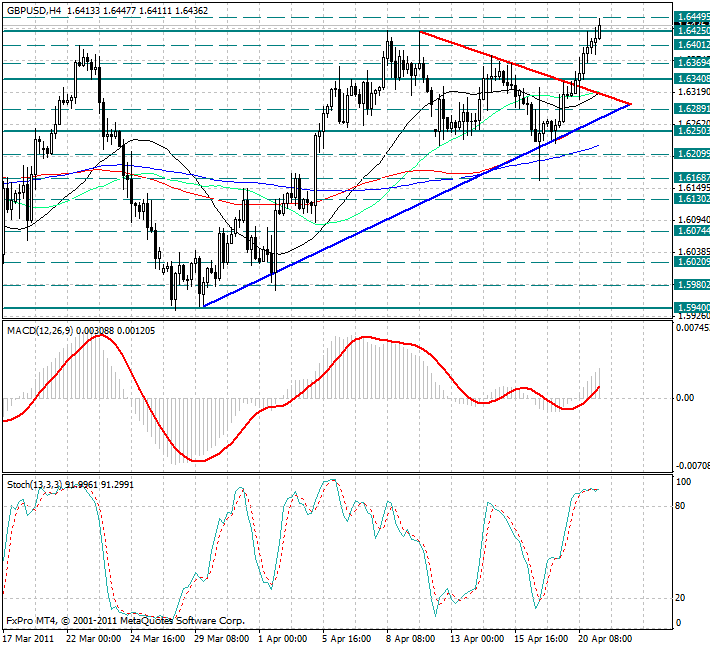The width and height of the screenshot is (710, 646).
Task: Click the 1.60744 price level tag
Action: (692, 231)
